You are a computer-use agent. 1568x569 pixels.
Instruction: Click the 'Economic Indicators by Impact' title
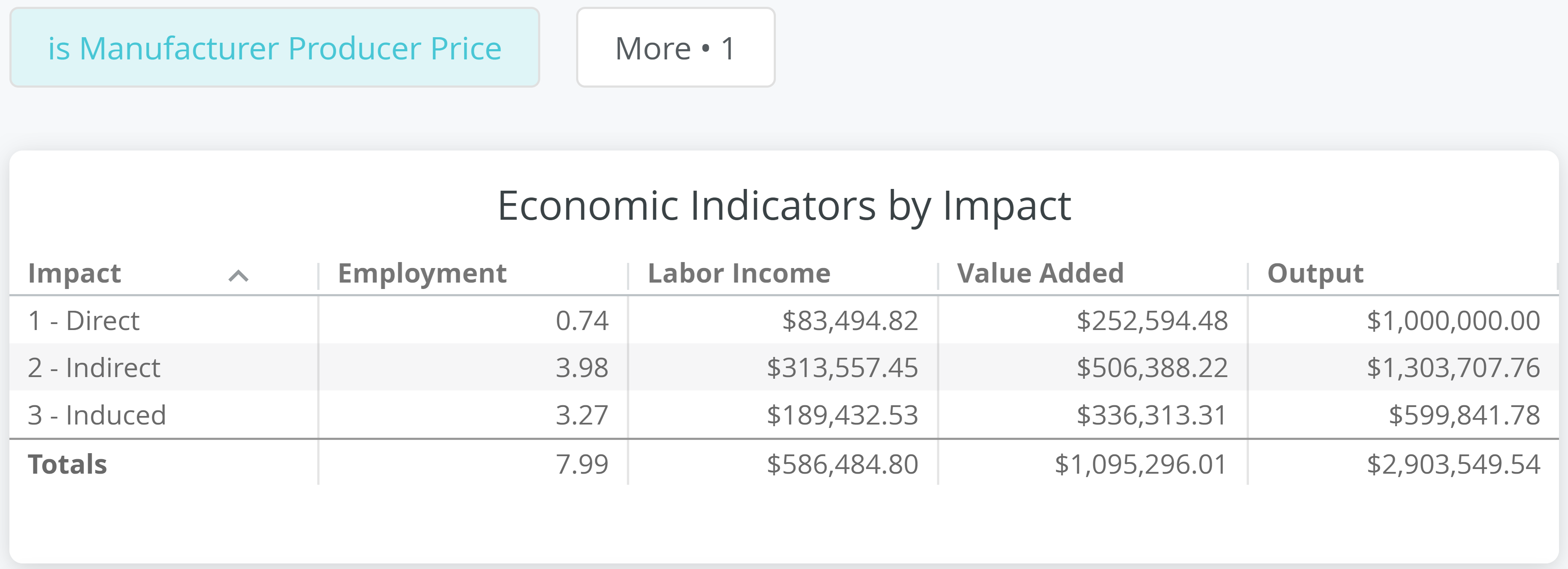[784, 206]
